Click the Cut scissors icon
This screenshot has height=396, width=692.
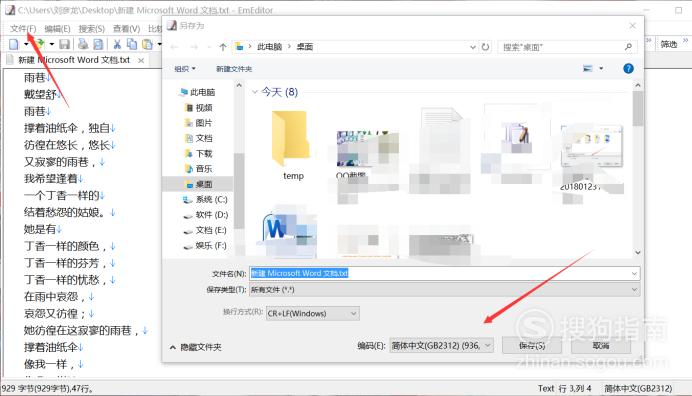117,44
